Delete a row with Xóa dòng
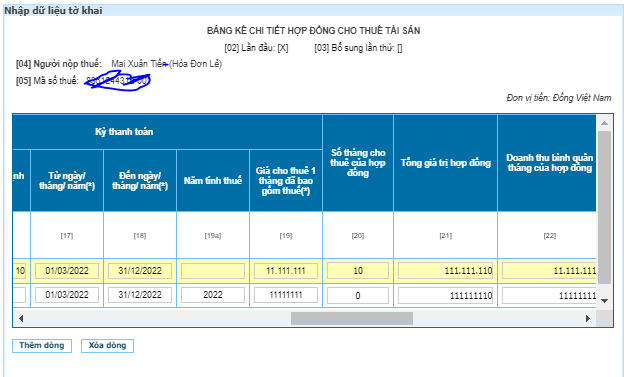This screenshot has width=624, height=377. coord(107,346)
